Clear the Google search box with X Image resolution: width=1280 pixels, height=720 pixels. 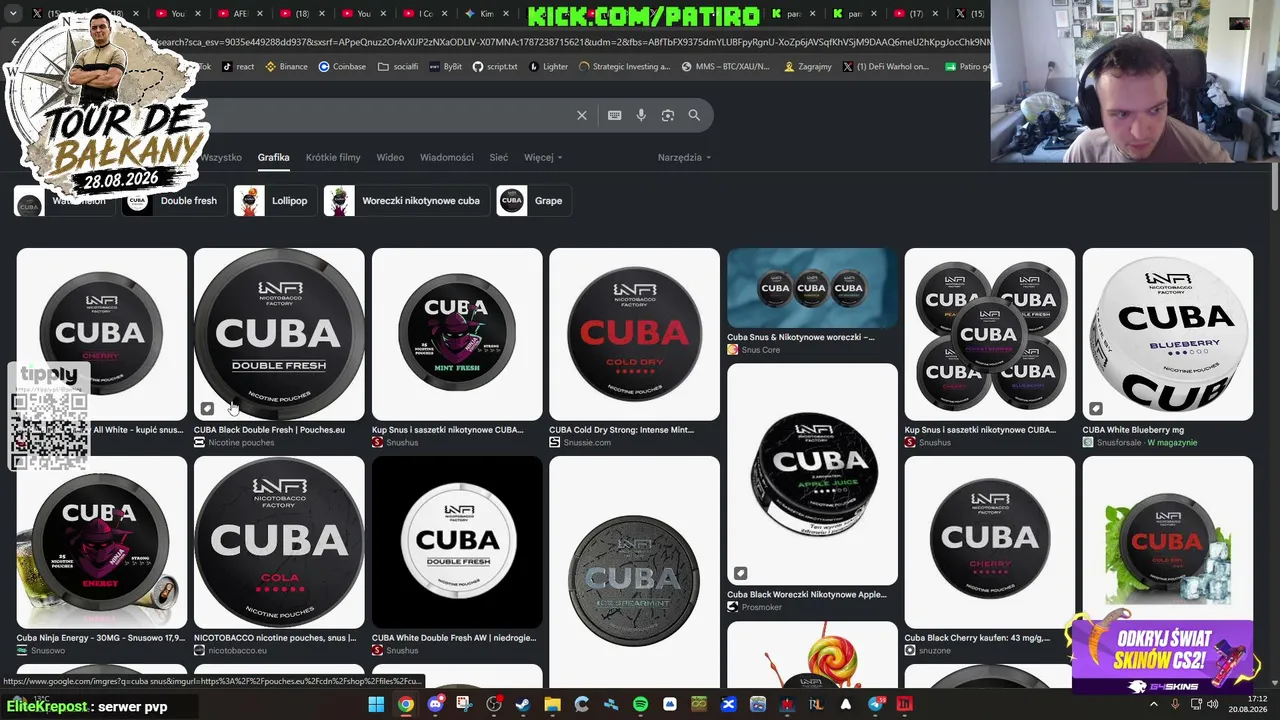pyautogui.click(x=582, y=115)
